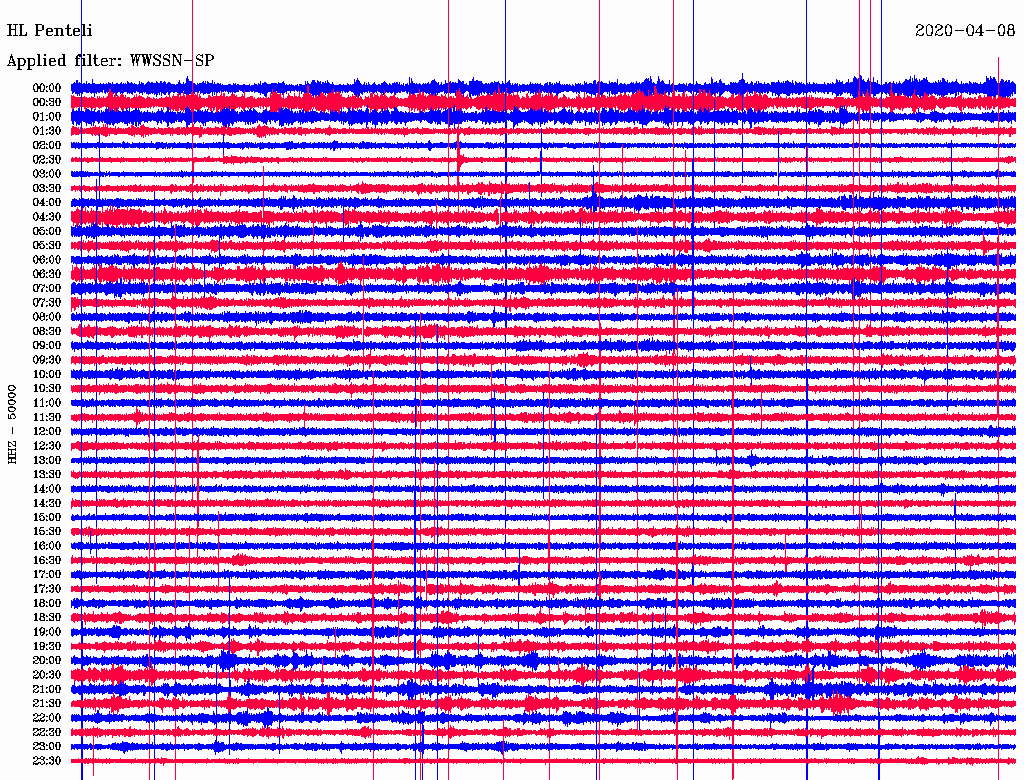Select the 01:30 time label
This screenshot has height=780, width=1024.
click(x=47, y=131)
